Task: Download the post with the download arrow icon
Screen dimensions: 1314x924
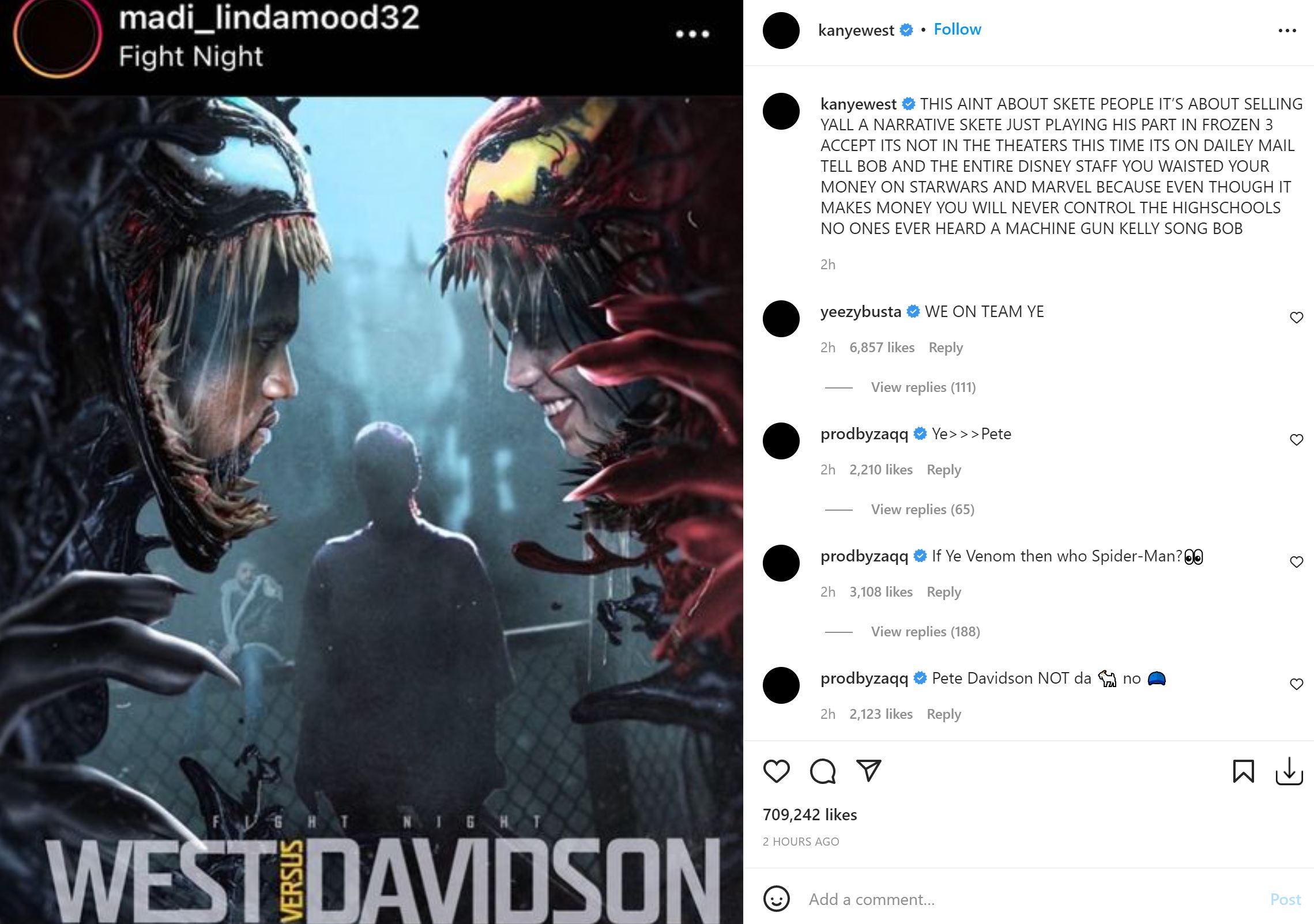Action: tap(1289, 771)
